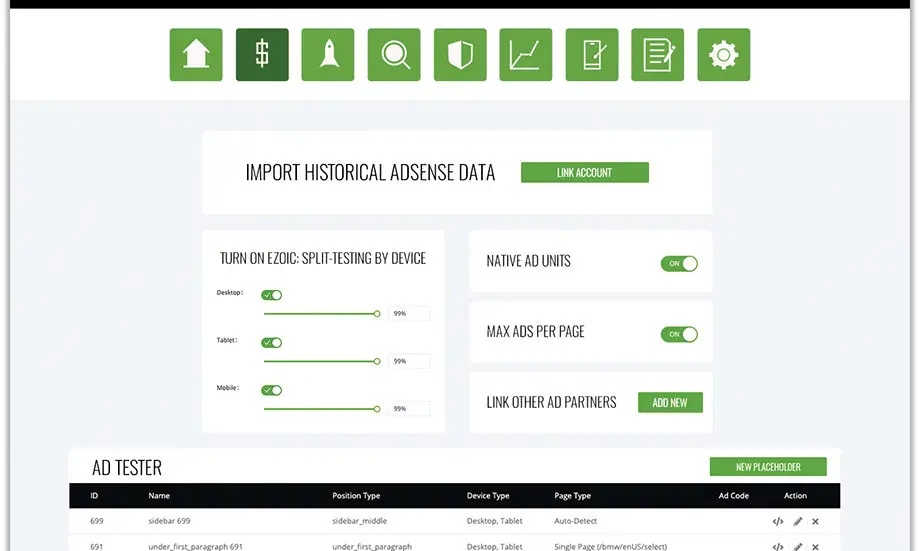Open the line chart analytics icon
This screenshot has width=920, height=551.
coord(526,55)
